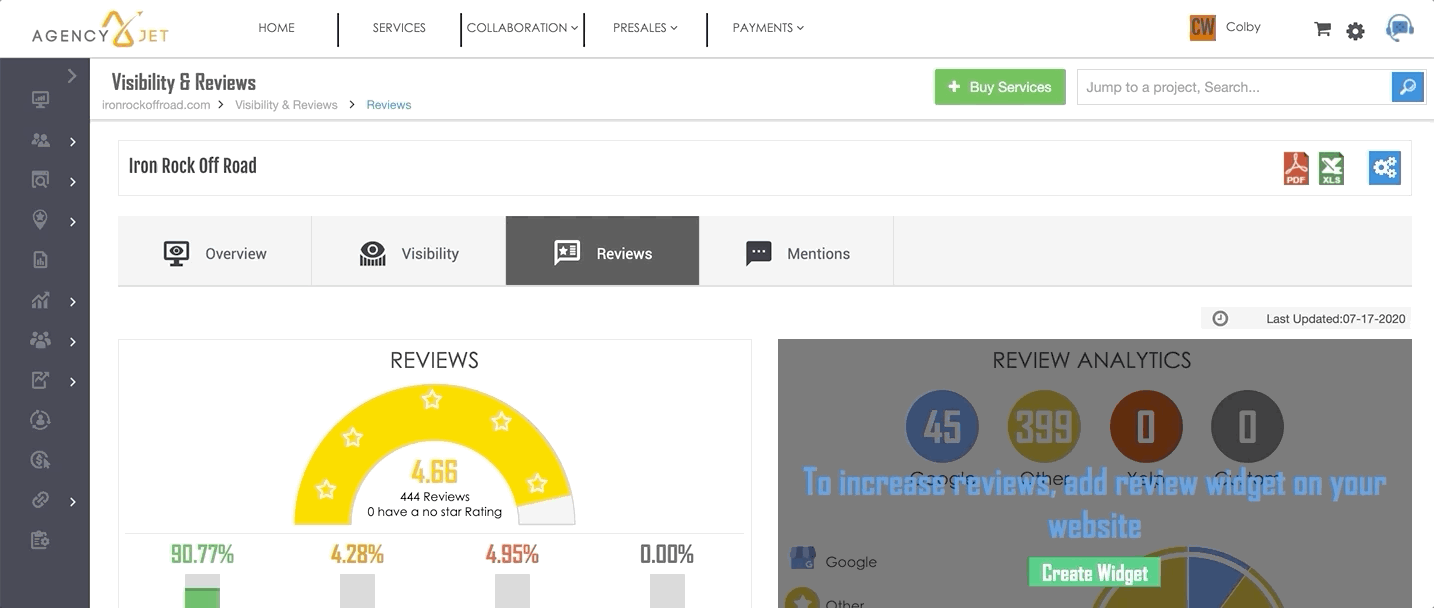This screenshot has width=1434, height=608.
Task: Click the Other 399 reviews circle
Action: (1044, 427)
